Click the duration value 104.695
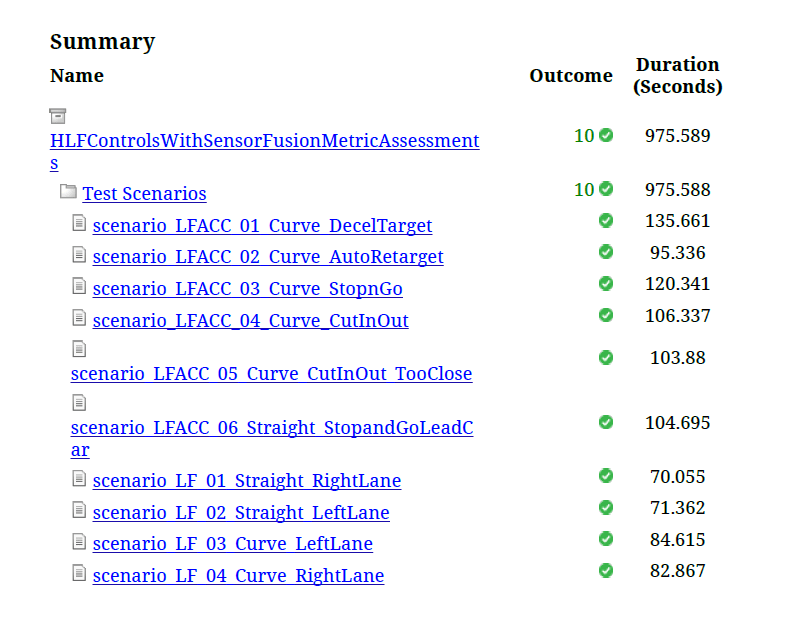801x621 pixels. (677, 423)
